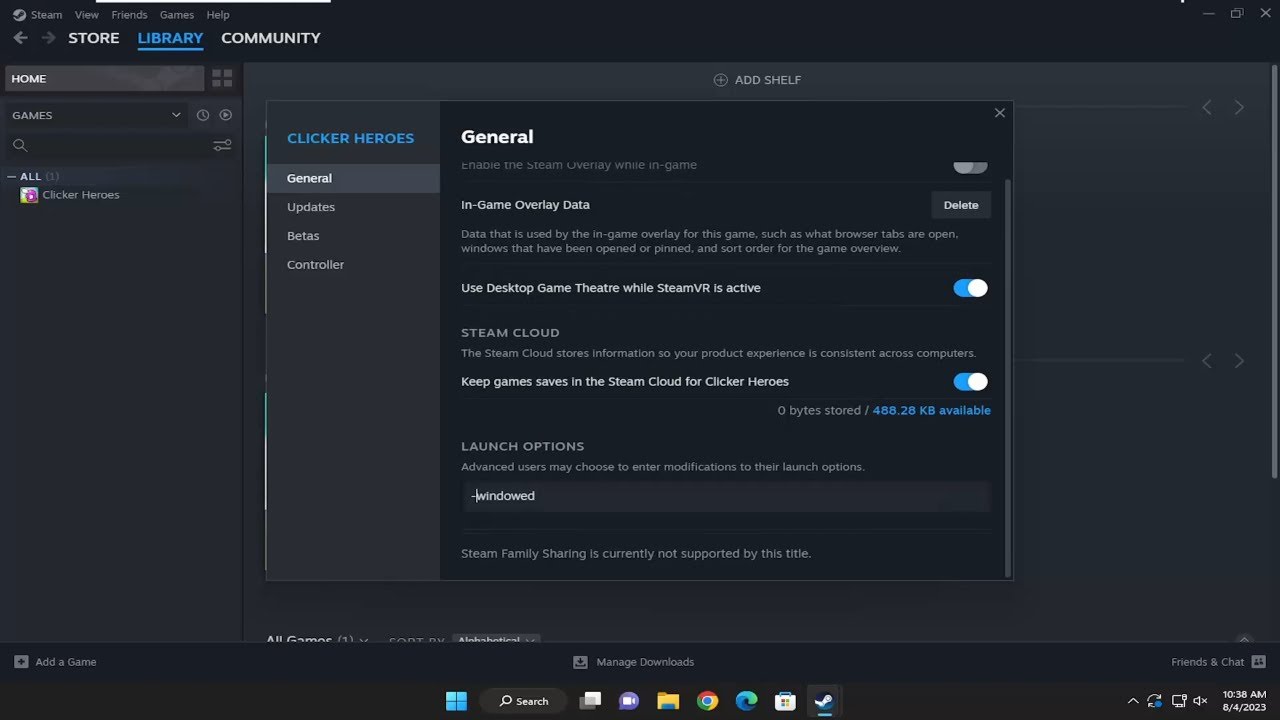
Task: Click the ready-to-play filter icon
Action: (226, 115)
